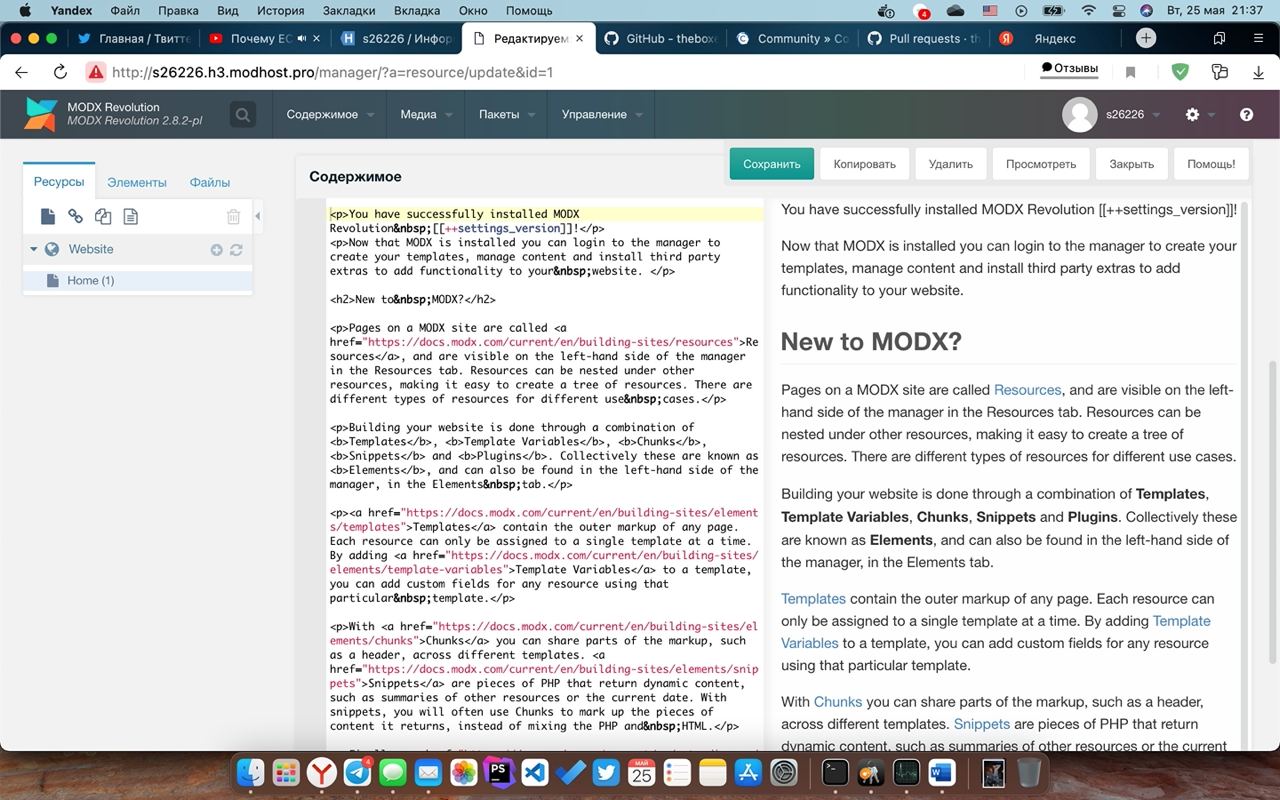Click the Удалить button
The height and width of the screenshot is (800, 1280).
951,164
